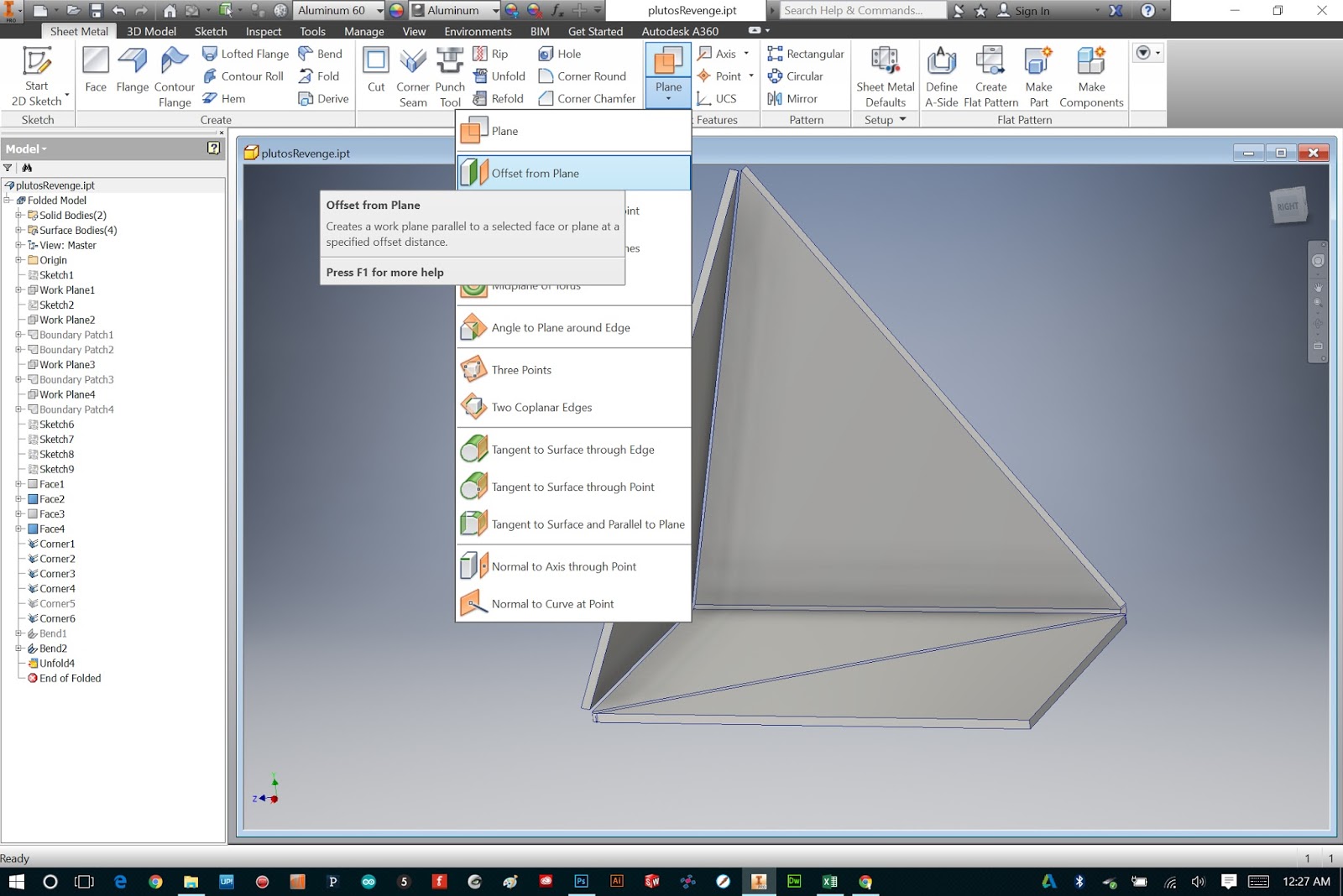The width and height of the screenshot is (1343, 896).
Task: Open the Punch Tool
Action: [x=450, y=73]
